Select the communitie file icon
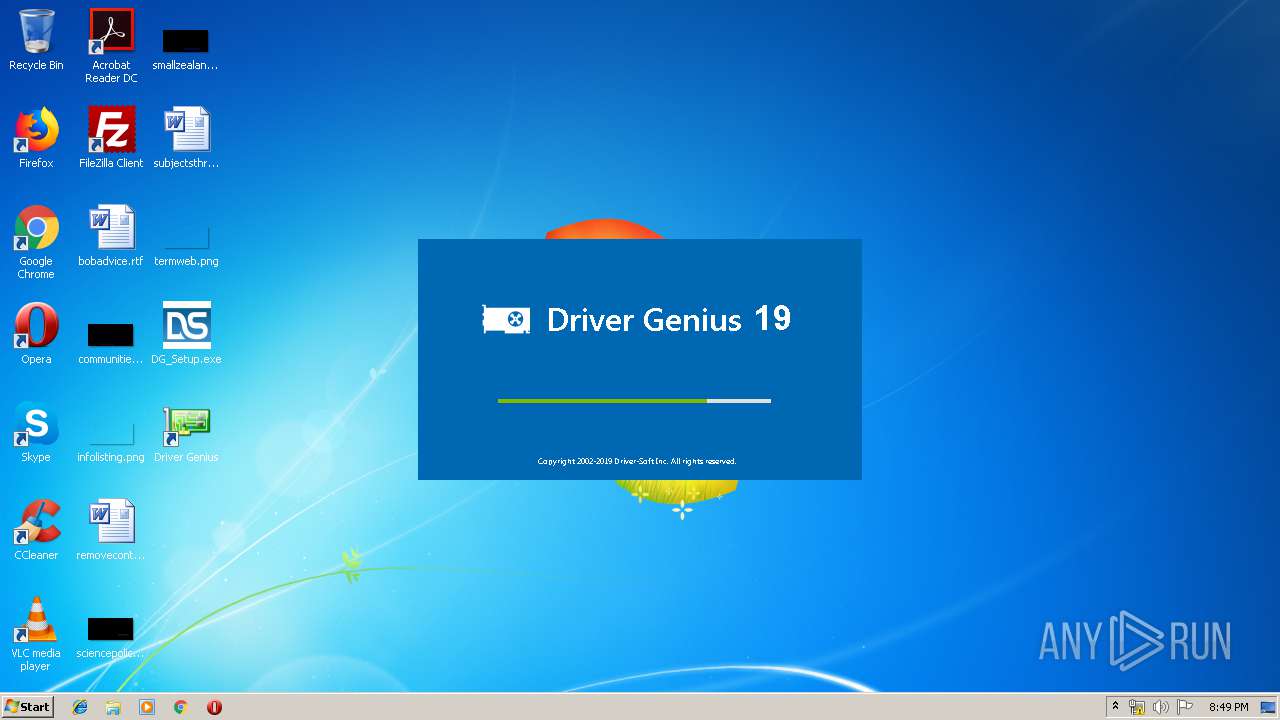 [x=111, y=342]
